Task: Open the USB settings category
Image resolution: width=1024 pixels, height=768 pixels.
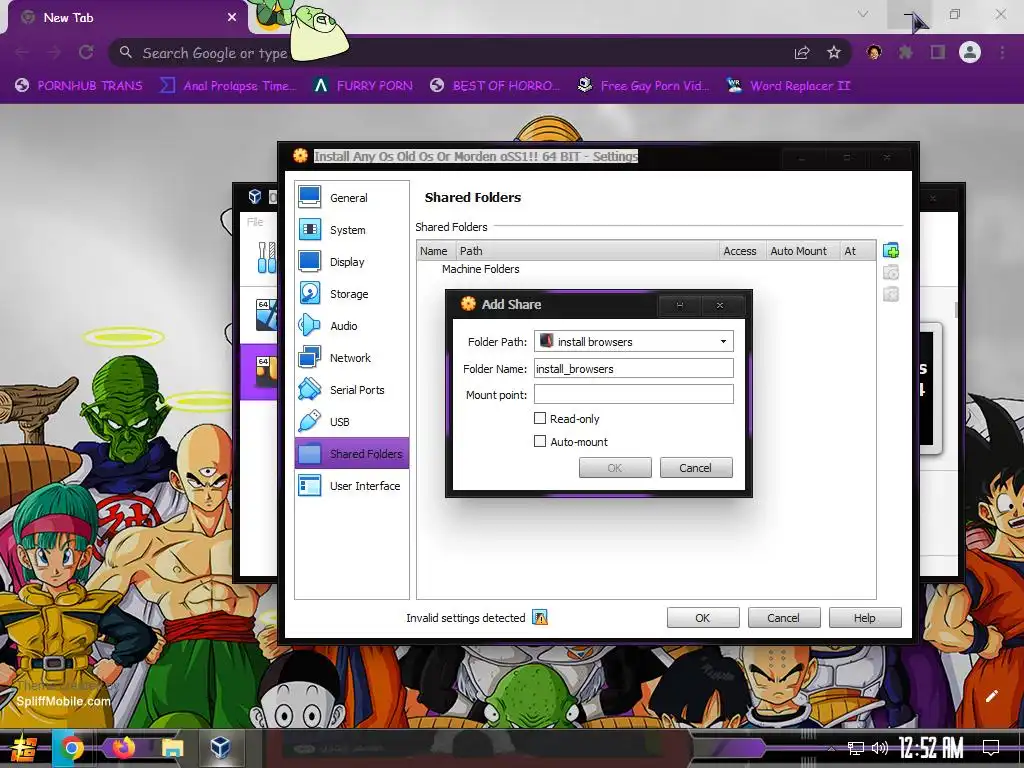Action: [351, 421]
